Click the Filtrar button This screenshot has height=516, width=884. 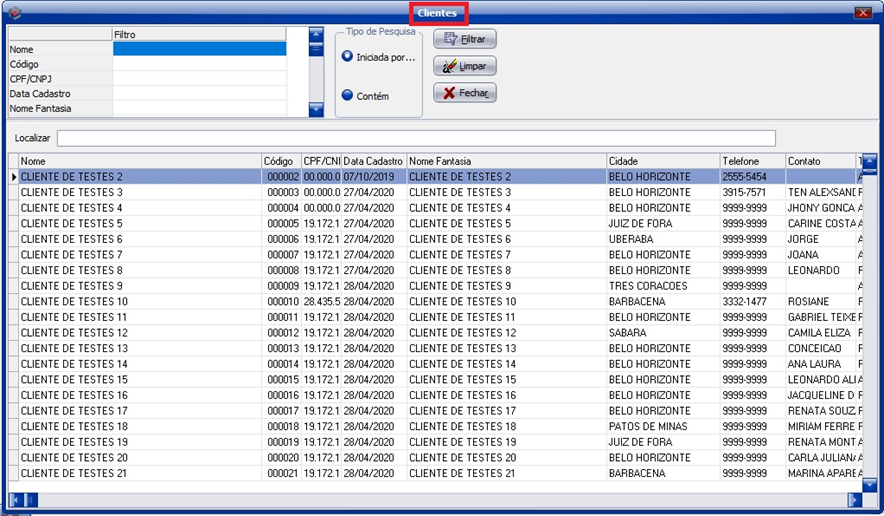465,39
